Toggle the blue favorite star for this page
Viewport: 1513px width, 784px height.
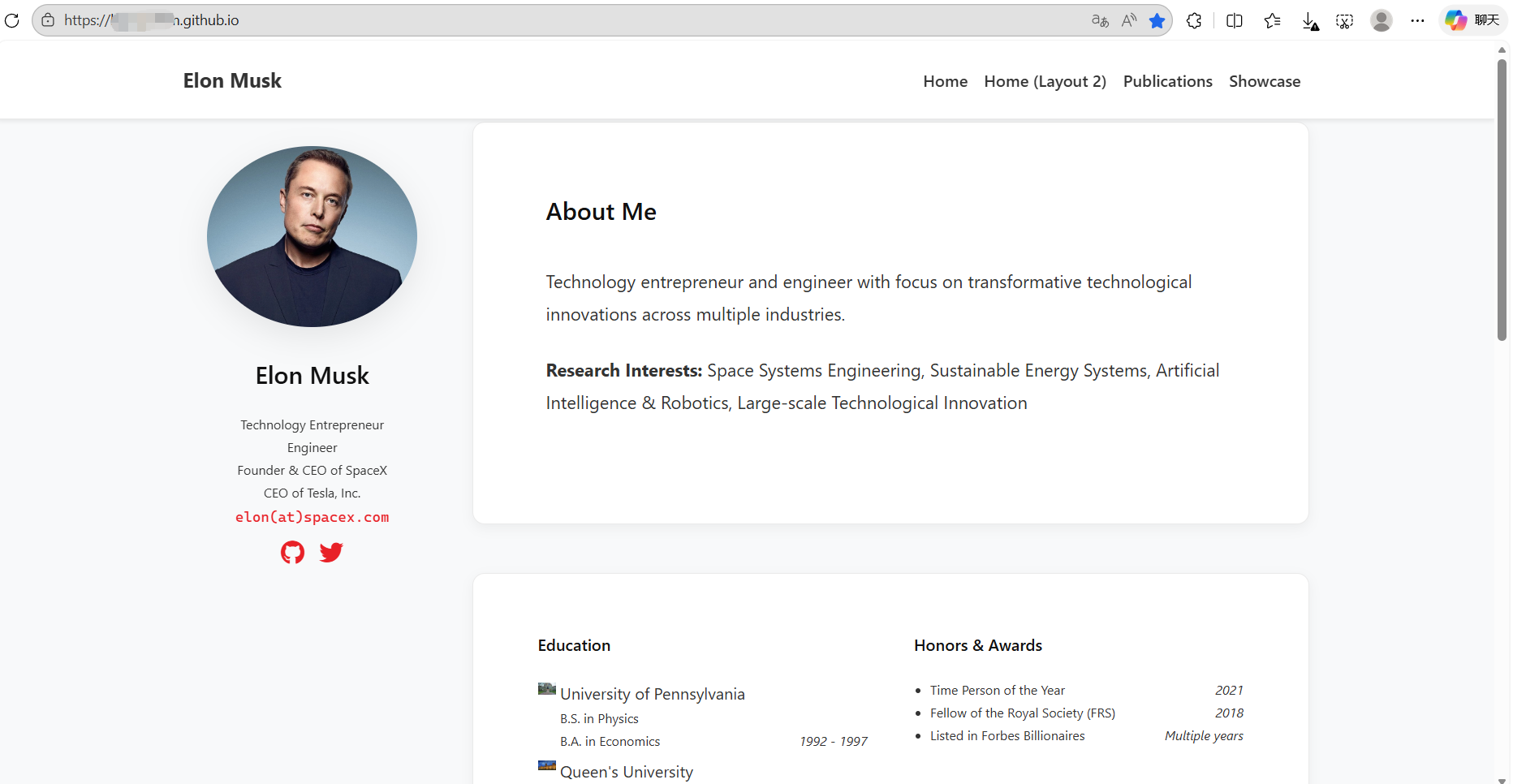click(x=1157, y=20)
